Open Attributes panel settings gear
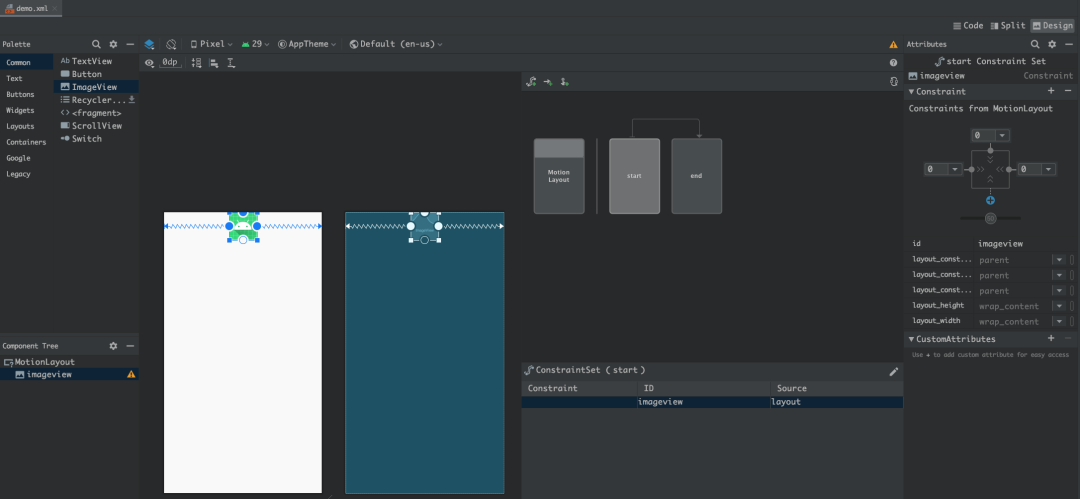 click(1051, 44)
